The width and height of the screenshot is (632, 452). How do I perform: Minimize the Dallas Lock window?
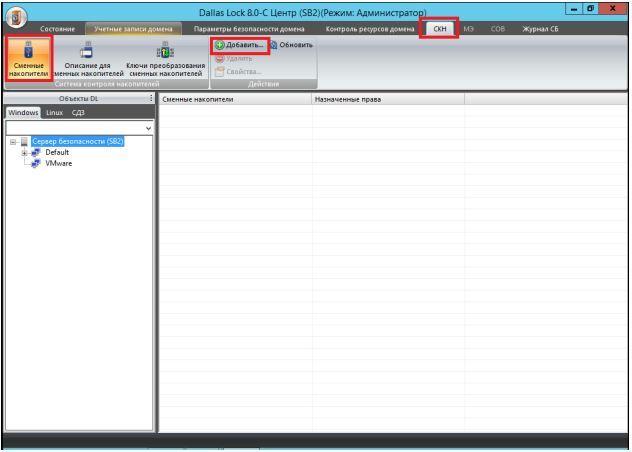[x=574, y=9]
